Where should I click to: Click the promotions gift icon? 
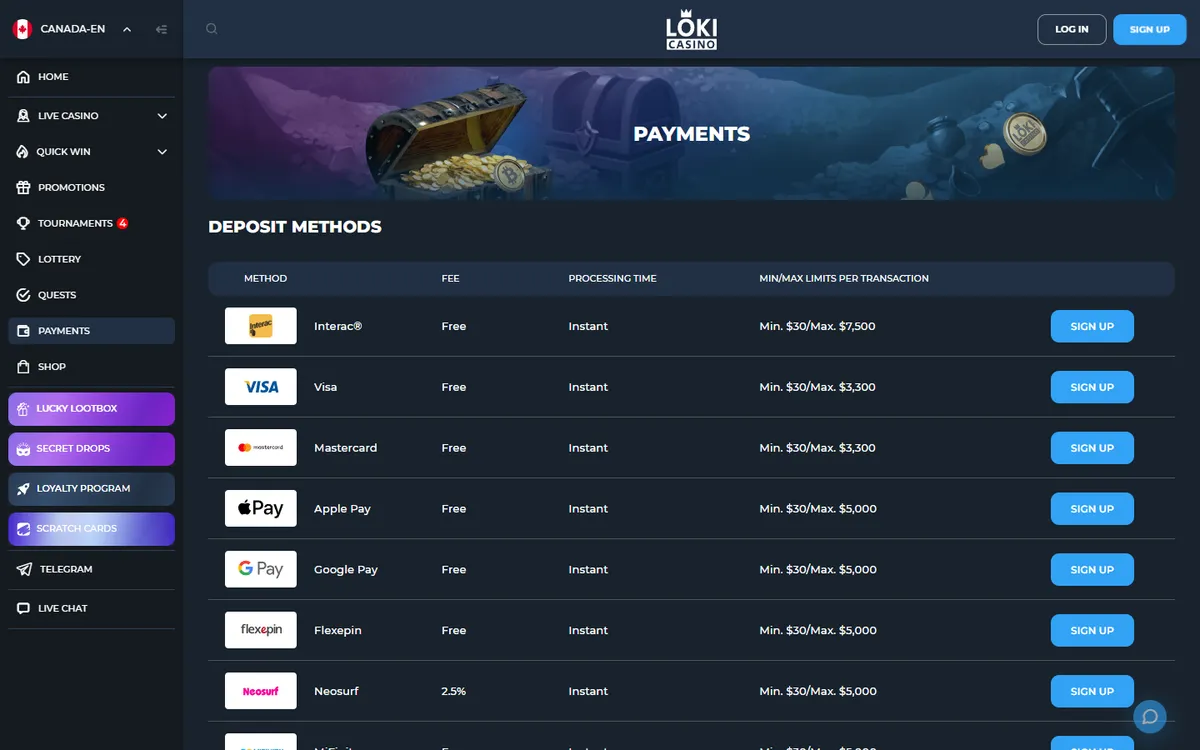click(x=24, y=188)
